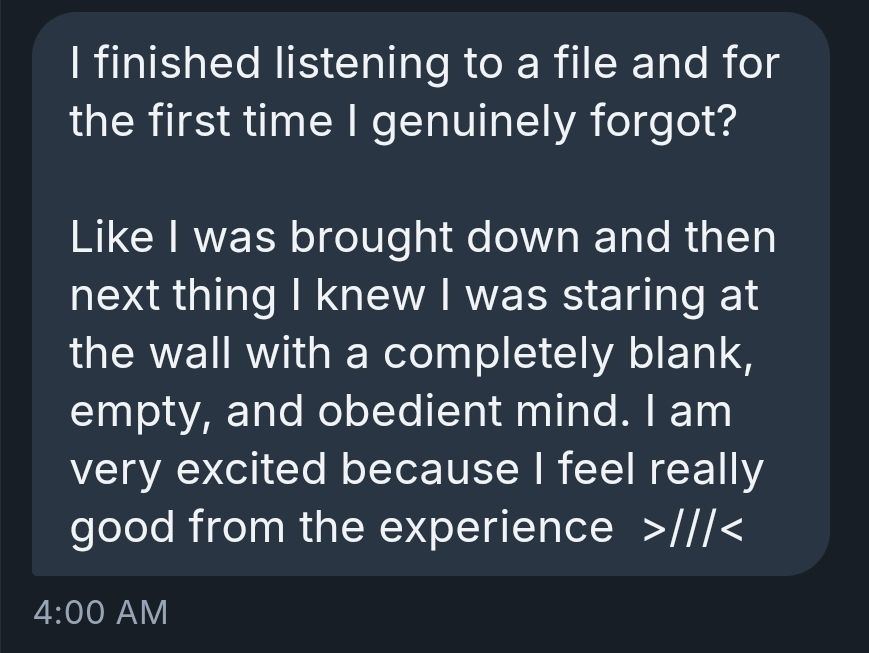
Task: Select the 4:00 AM timestamp
Action: (100, 609)
